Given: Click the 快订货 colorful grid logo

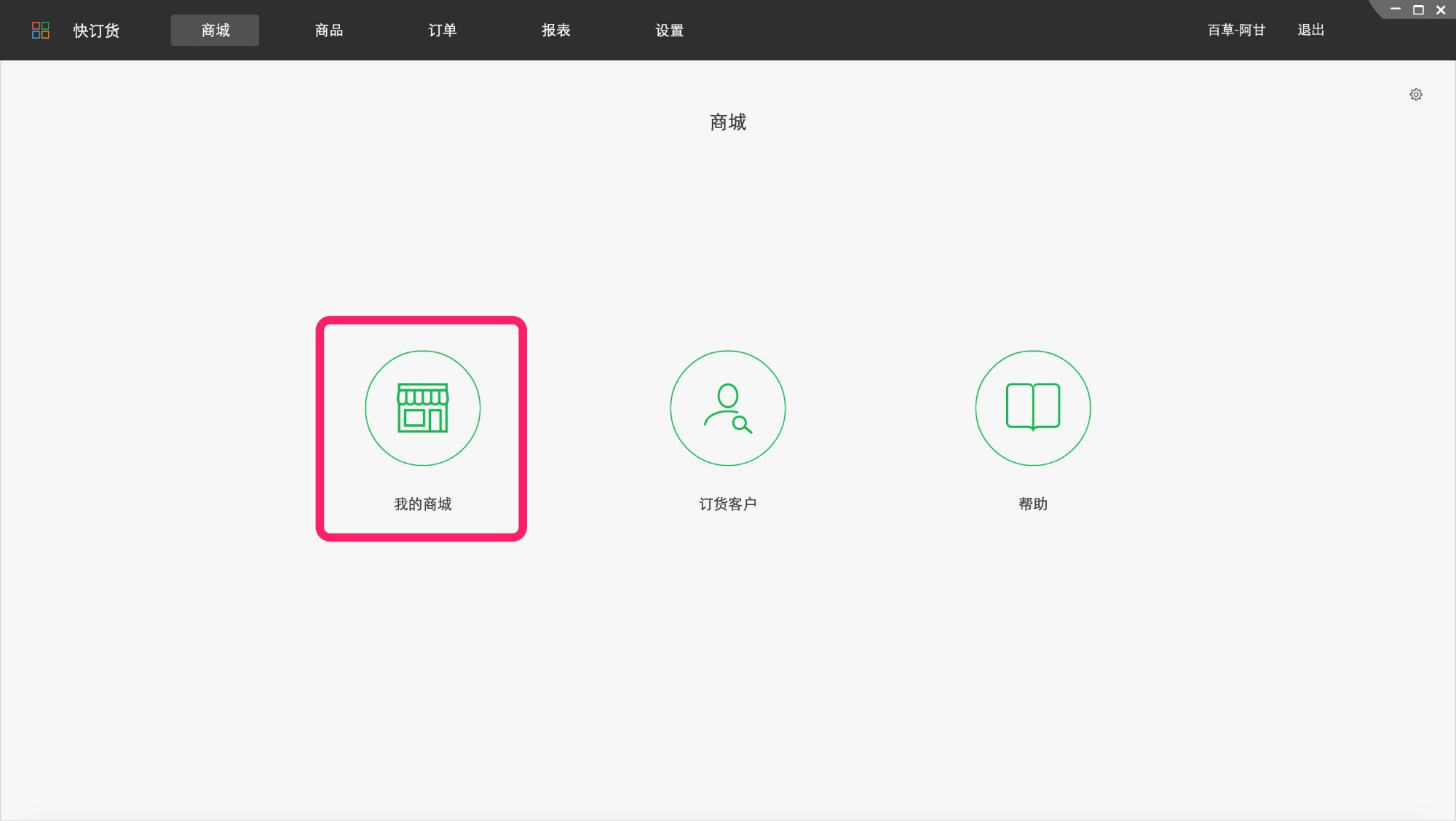Looking at the screenshot, I should coord(41,30).
